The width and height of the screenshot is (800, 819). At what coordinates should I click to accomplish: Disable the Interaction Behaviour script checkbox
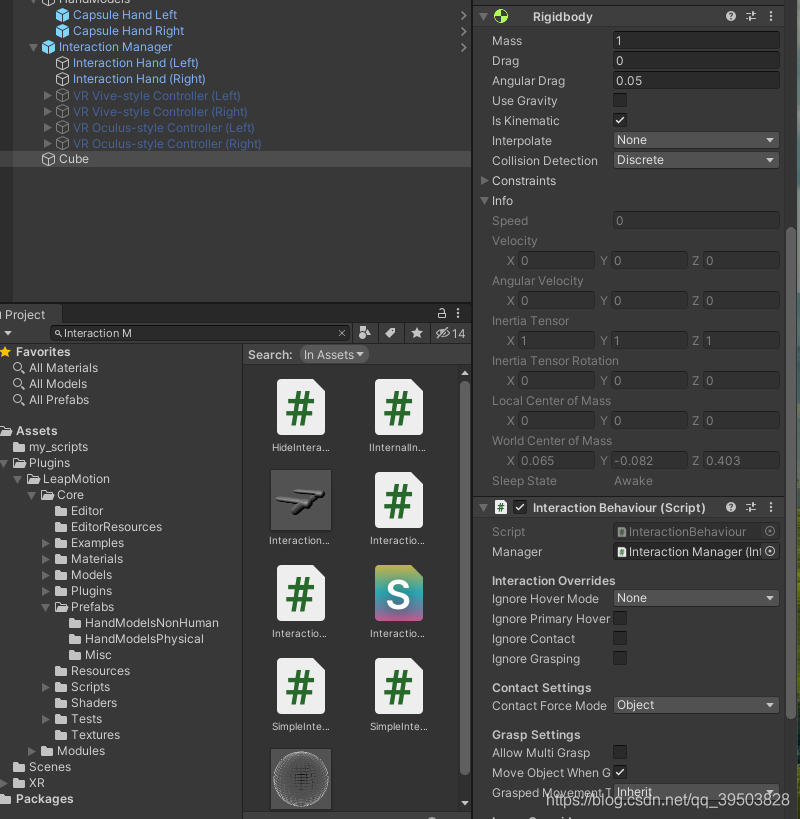click(520, 507)
